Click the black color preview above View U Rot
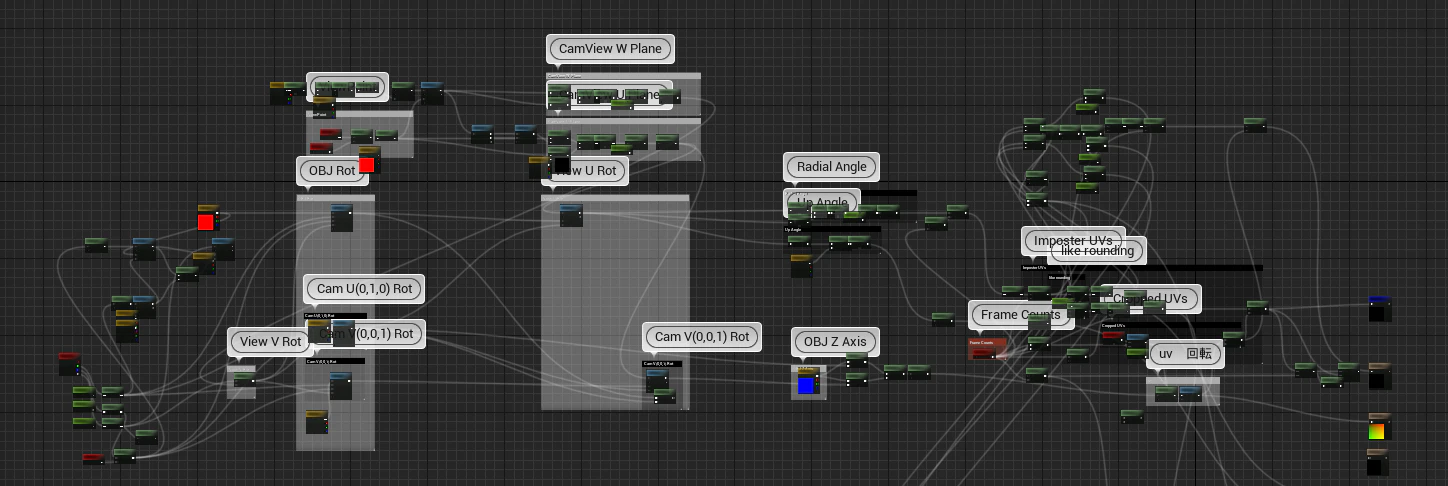 (562, 164)
